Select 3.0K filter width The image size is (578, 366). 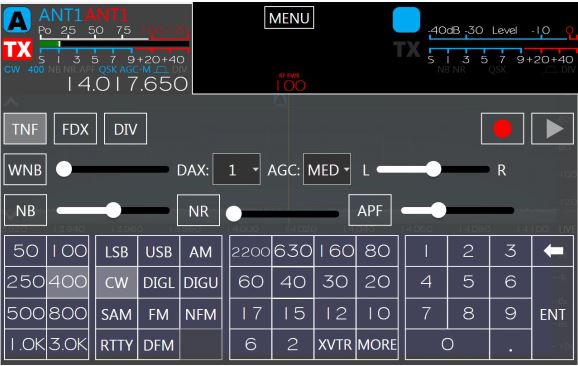tap(68, 344)
